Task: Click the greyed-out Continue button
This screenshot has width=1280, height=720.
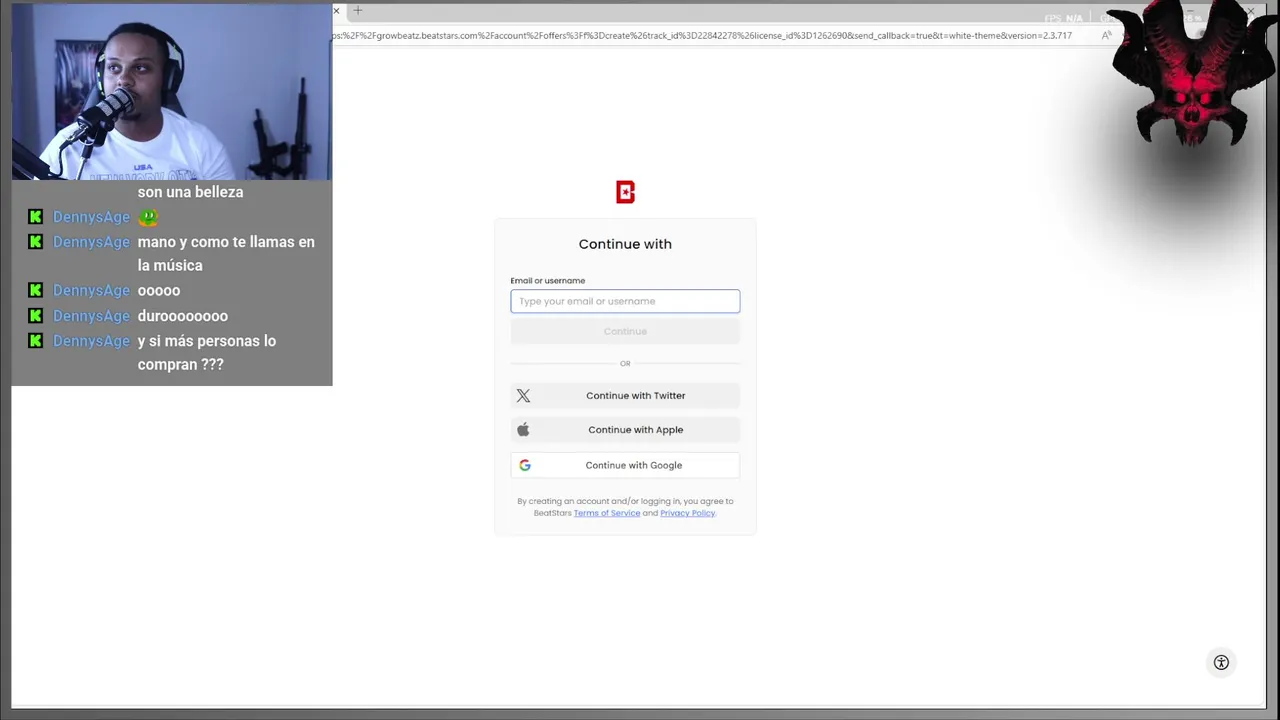Action: [625, 331]
